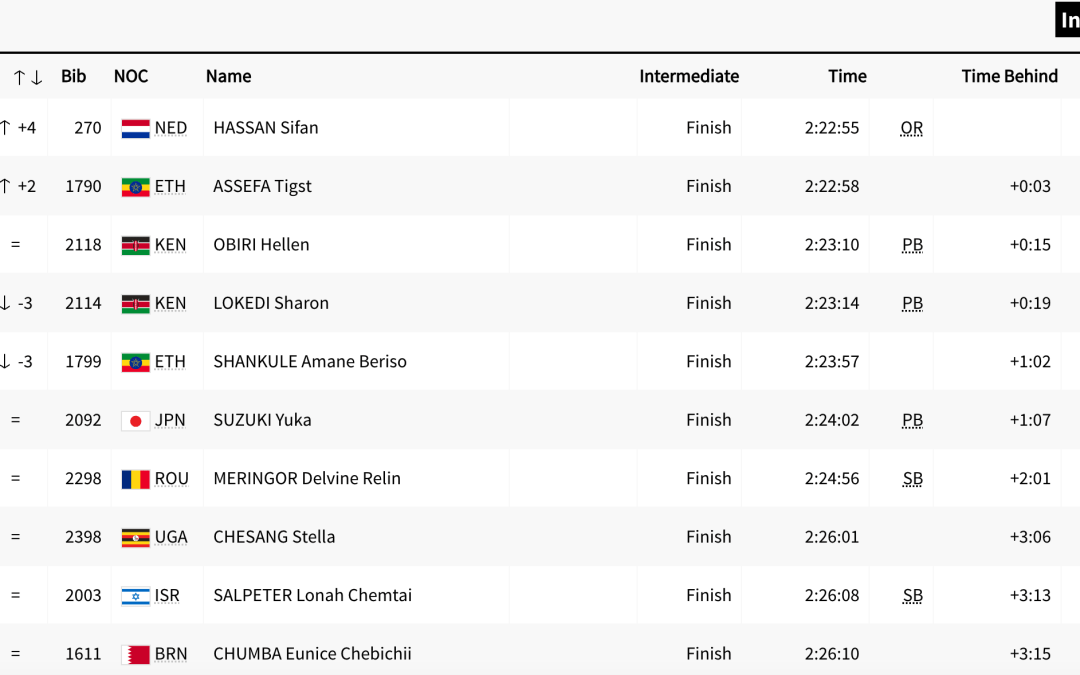Click the black button at top right
Viewport: 1080px width, 675px height.
point(1068,20)
